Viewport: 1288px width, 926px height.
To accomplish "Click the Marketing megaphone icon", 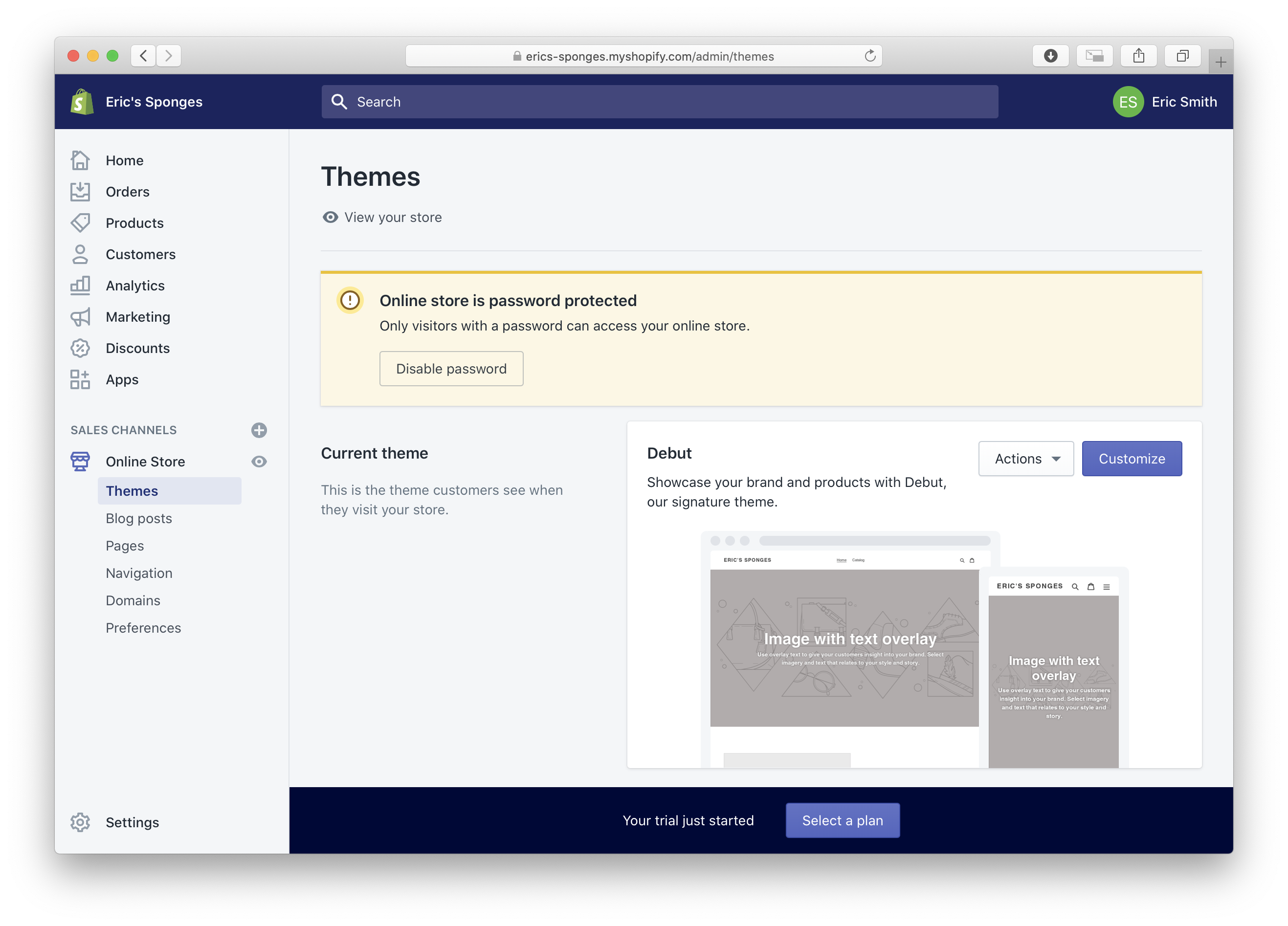I will [x=80, y=317].
